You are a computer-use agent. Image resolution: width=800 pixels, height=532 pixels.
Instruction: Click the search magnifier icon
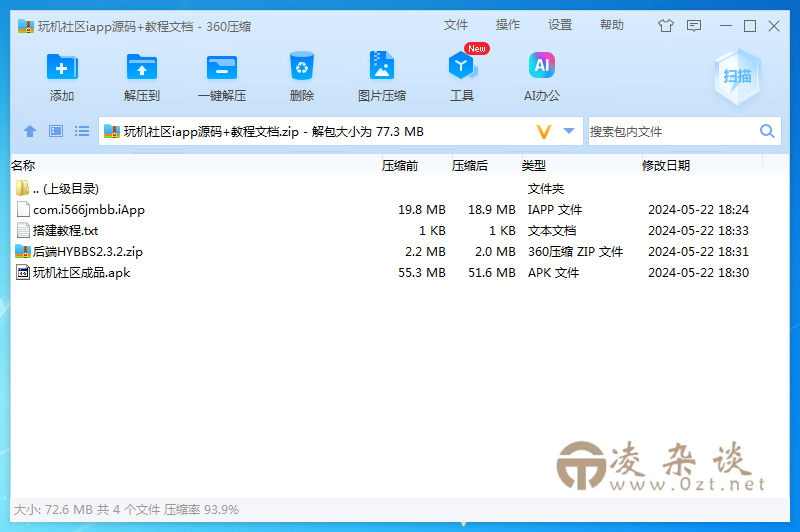pyautogui.click(x=767, y=131)
